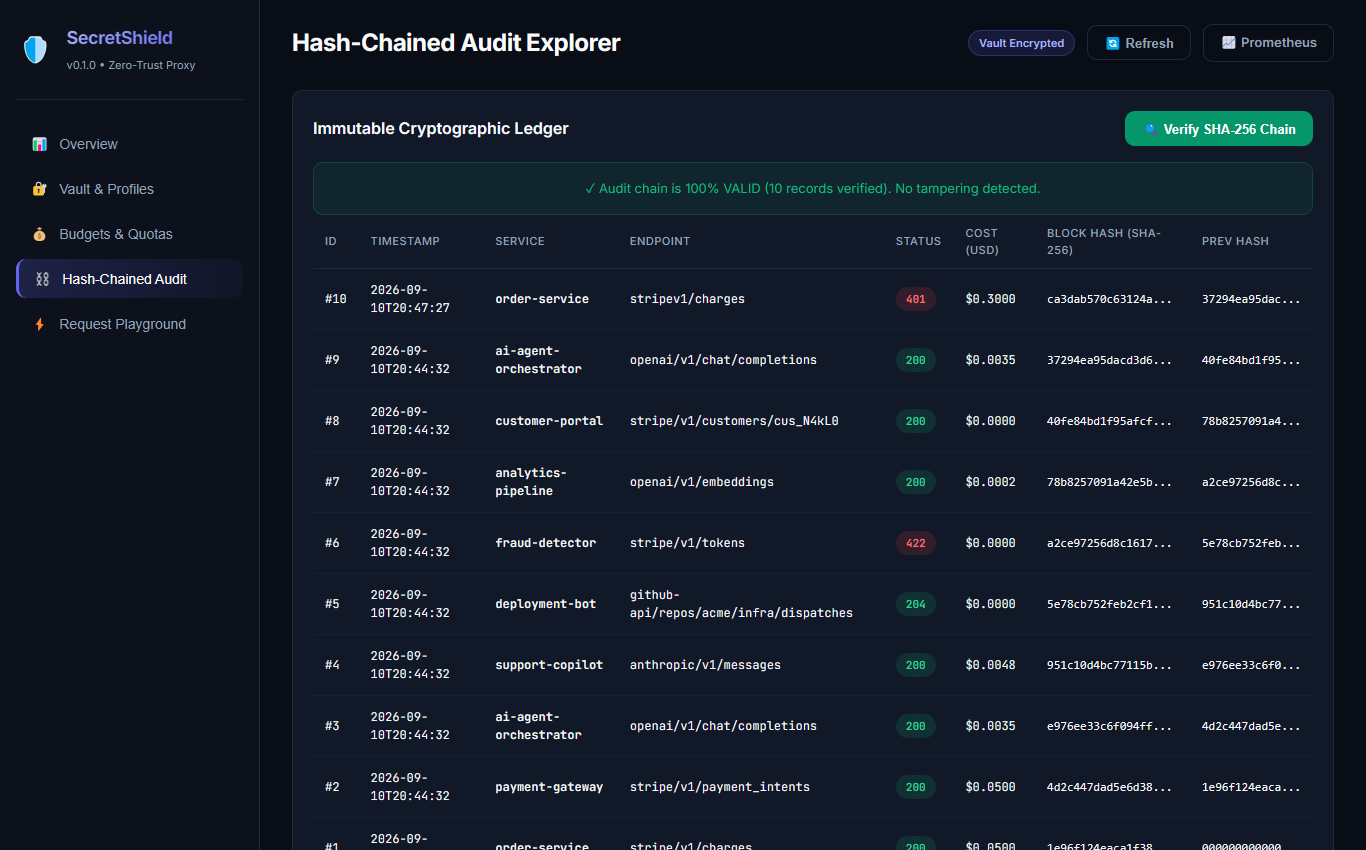Screen dimensions: 1366x850
Task: Click the stripe/v1/customers/cus_N4kL0 endpoint
Action: pos(734,421)
